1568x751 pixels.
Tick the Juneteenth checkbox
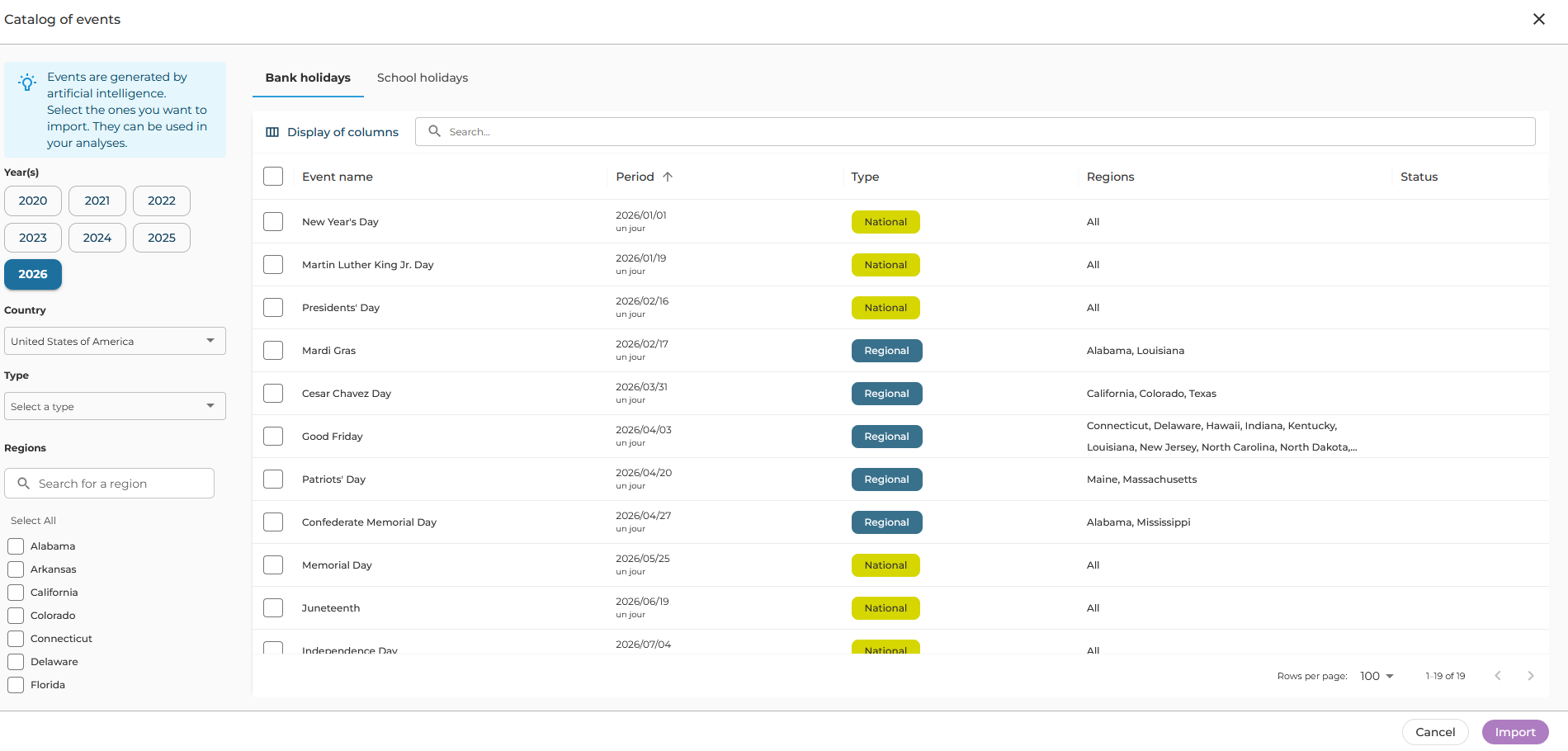pyautogui.click(x=273, y=608)
